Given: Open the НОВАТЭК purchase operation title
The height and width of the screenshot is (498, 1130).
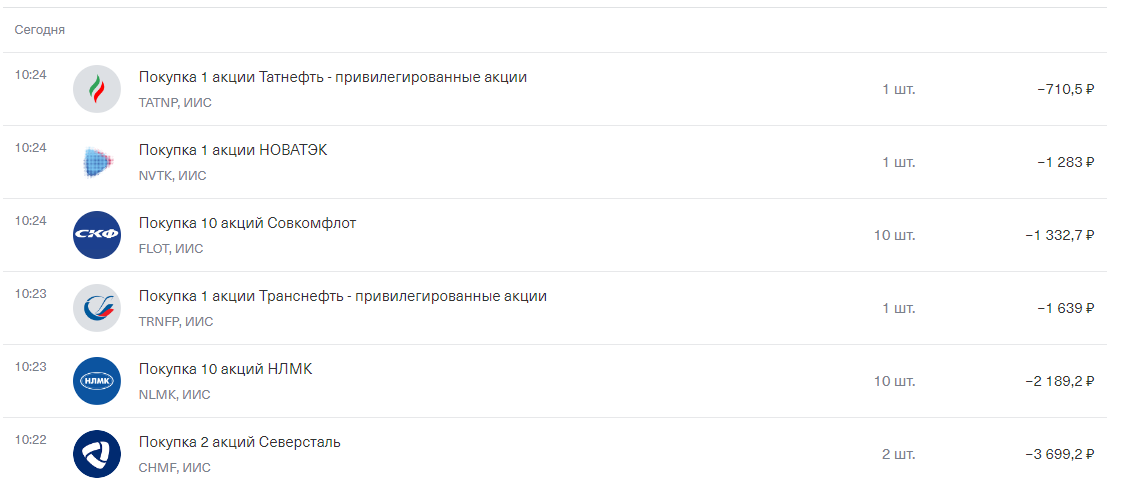Looking at the screenshot, I should 233,150.
